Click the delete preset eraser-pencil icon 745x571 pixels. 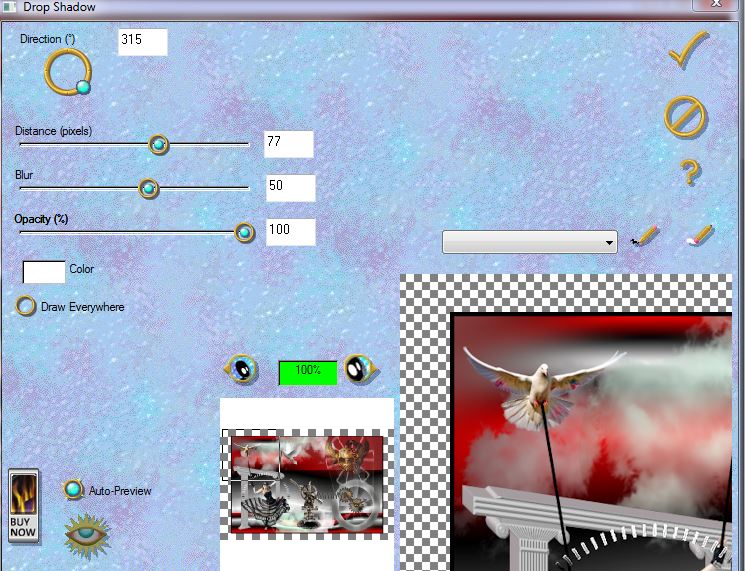click(x=700, y=236)
